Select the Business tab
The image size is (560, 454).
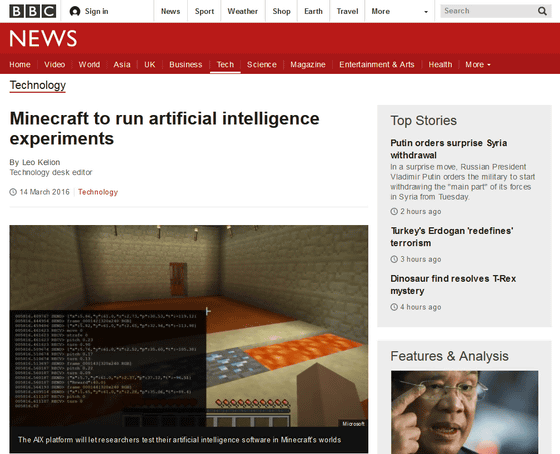186,65
